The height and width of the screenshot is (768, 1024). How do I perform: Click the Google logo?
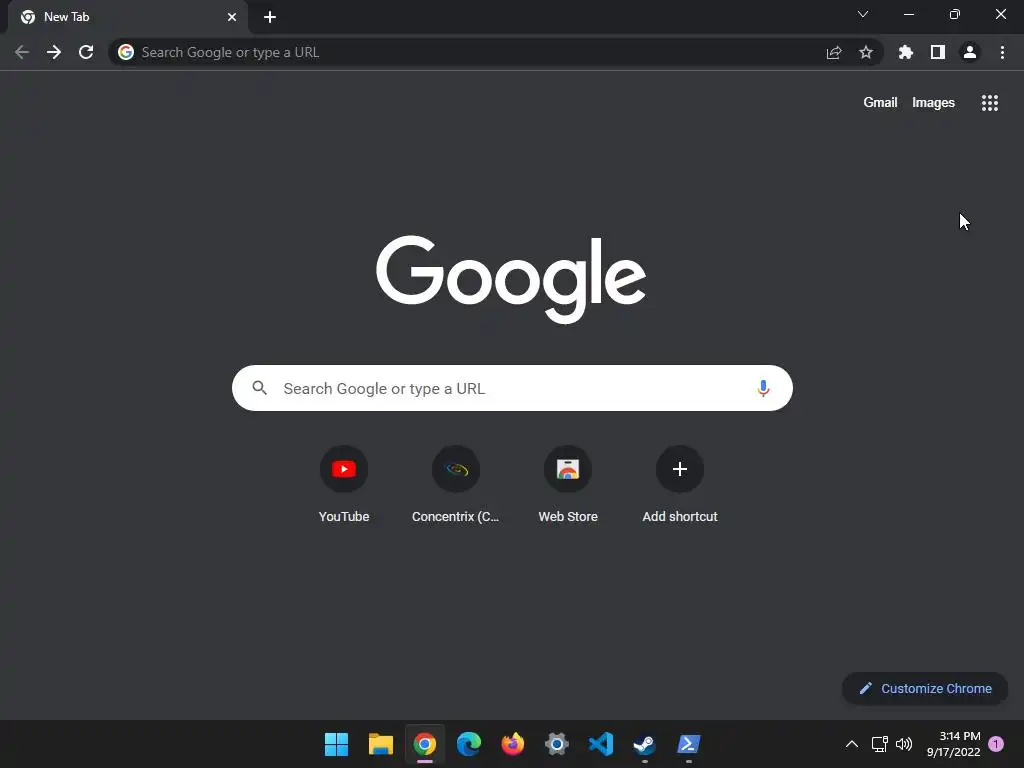511,279
